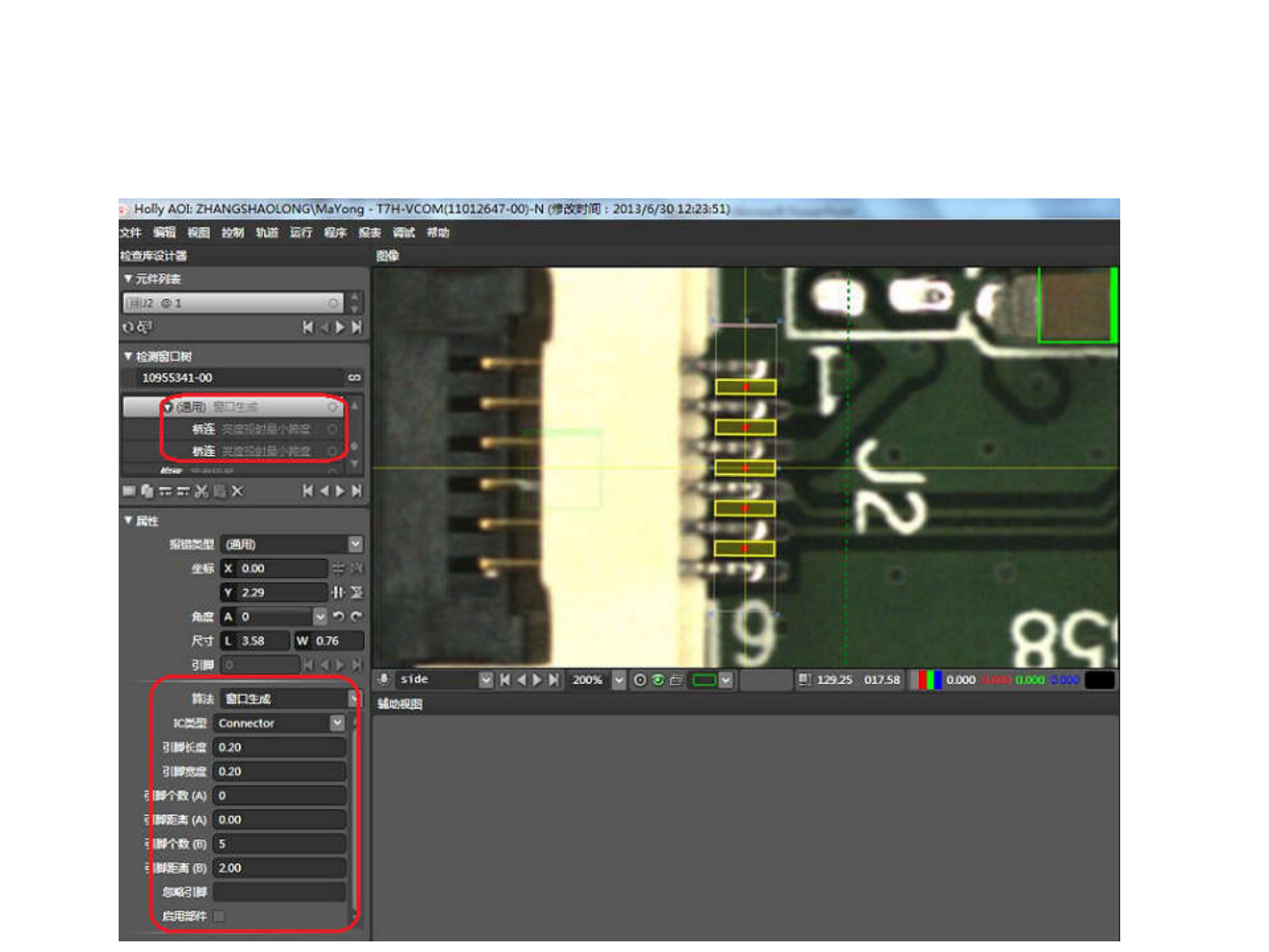Screen dimensions: 1269x952
Task: Click the new window icon in tree toolbar
Action: point(129,491)
